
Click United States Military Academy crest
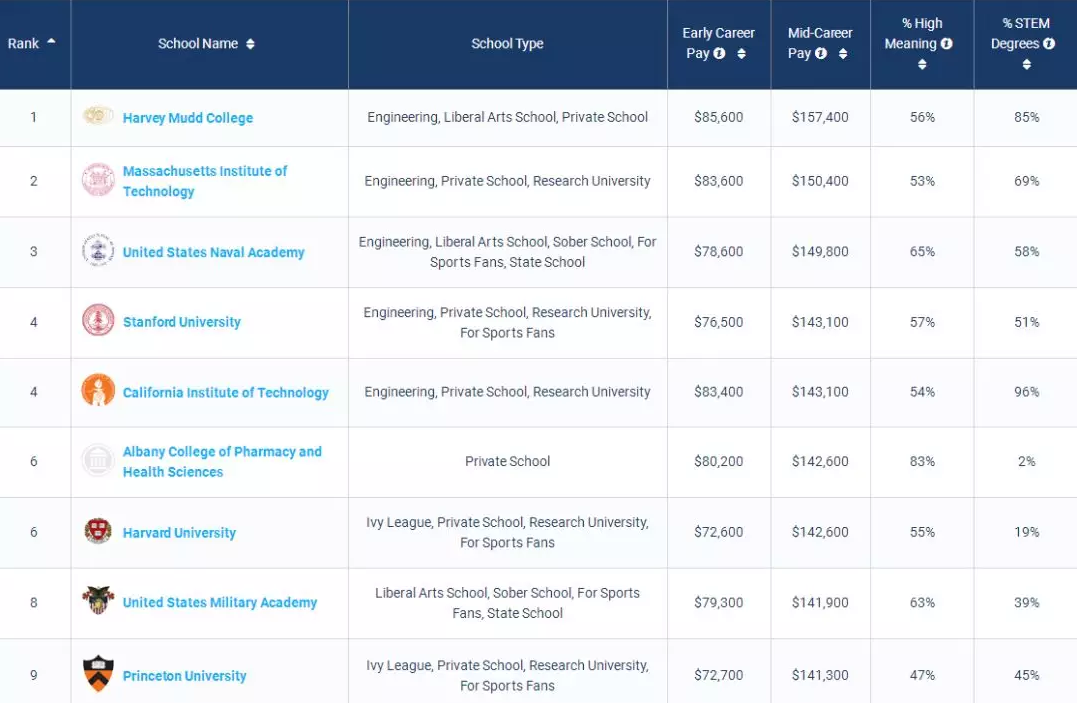[98, 600]
